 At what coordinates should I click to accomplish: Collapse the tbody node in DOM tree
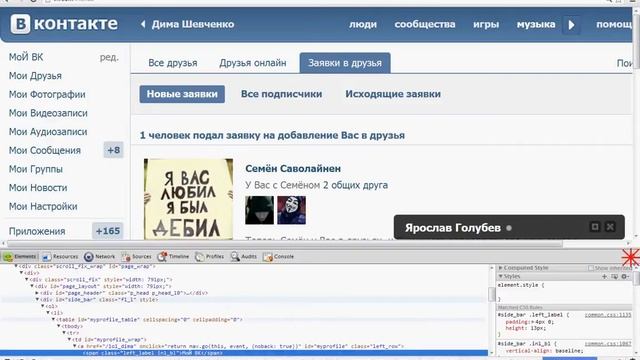(x=58, y=326)
